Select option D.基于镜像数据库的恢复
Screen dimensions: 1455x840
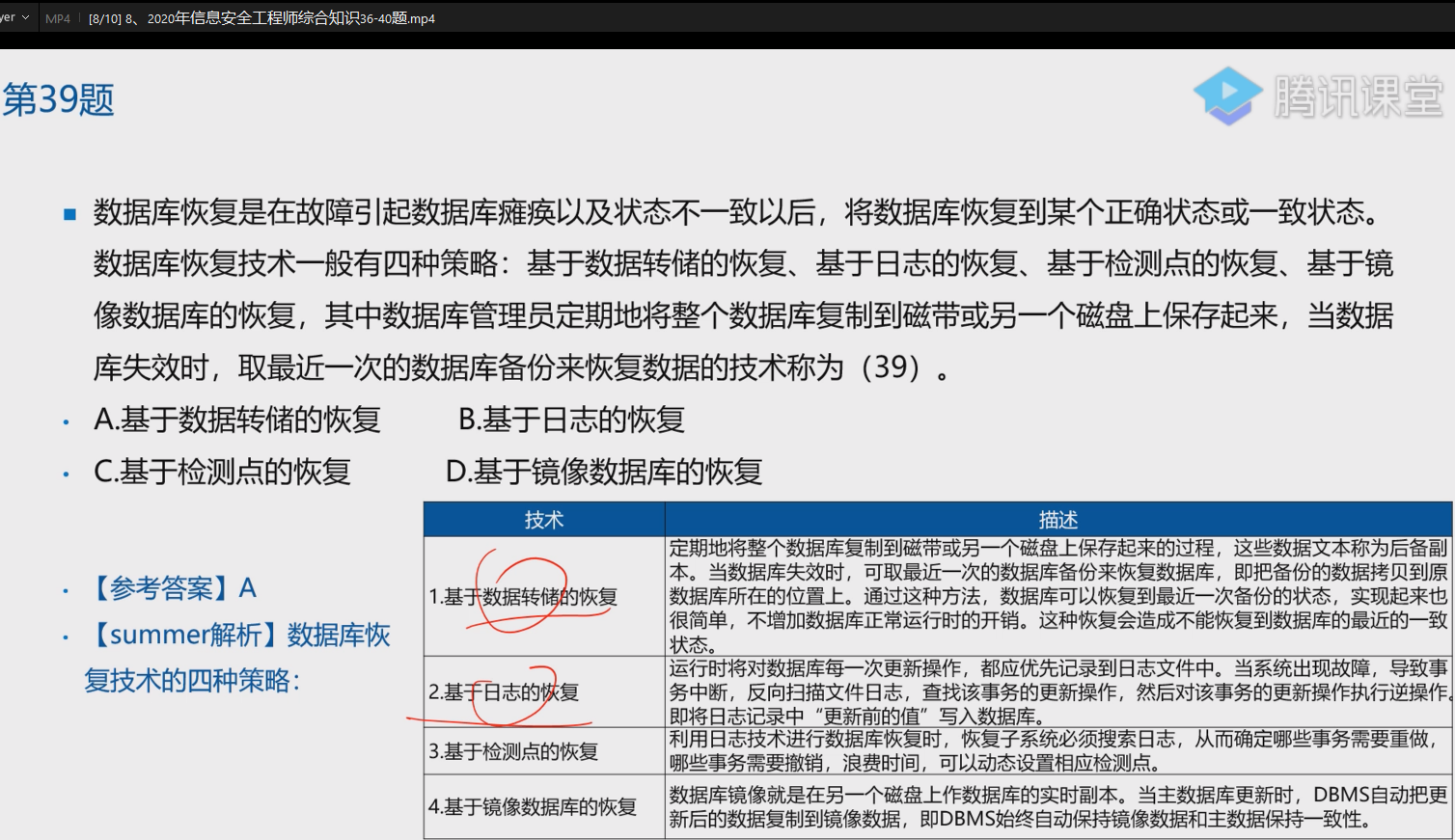click(x=604, y=472)
